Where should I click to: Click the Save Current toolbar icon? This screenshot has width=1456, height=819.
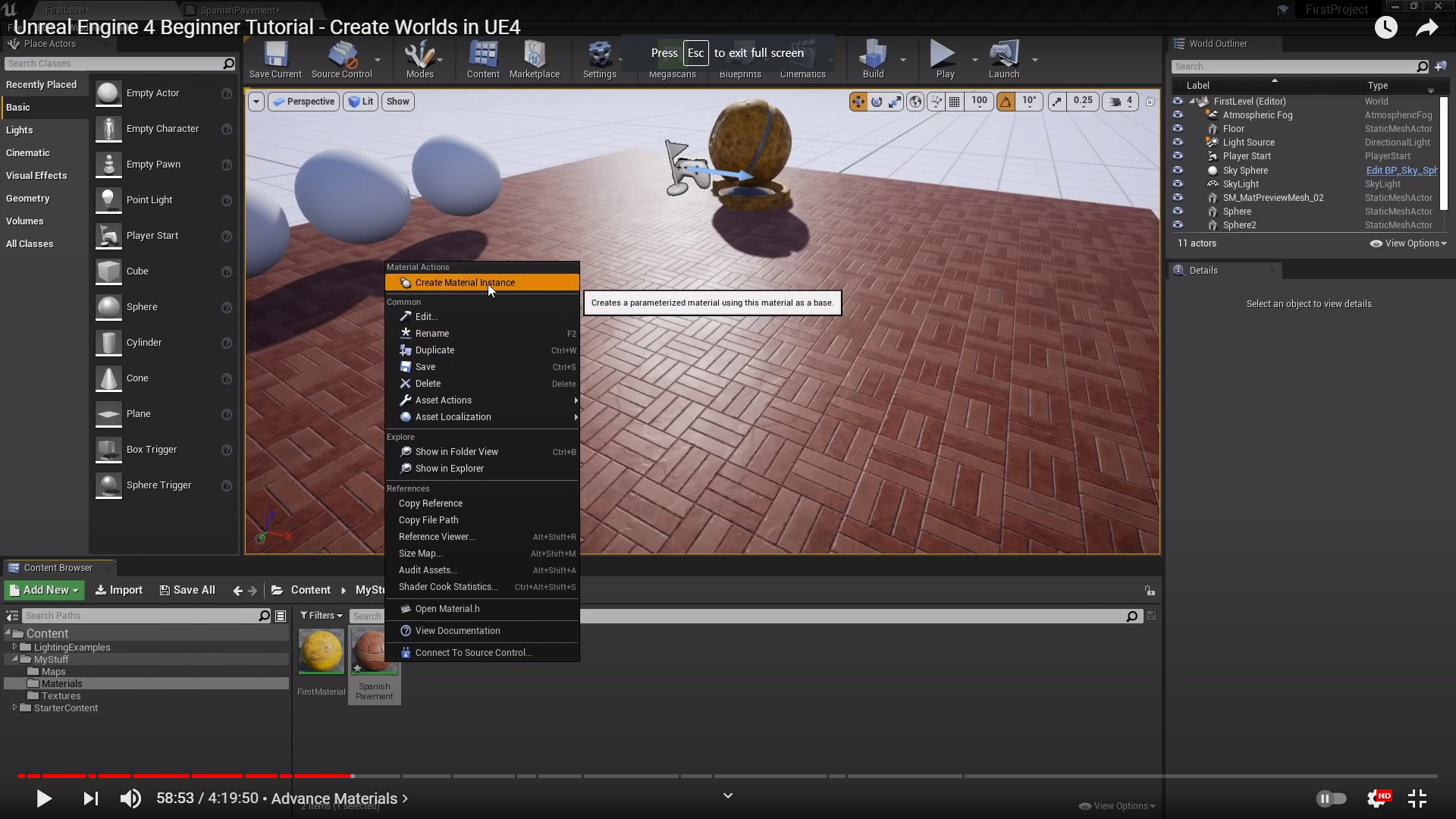(275, 55)
